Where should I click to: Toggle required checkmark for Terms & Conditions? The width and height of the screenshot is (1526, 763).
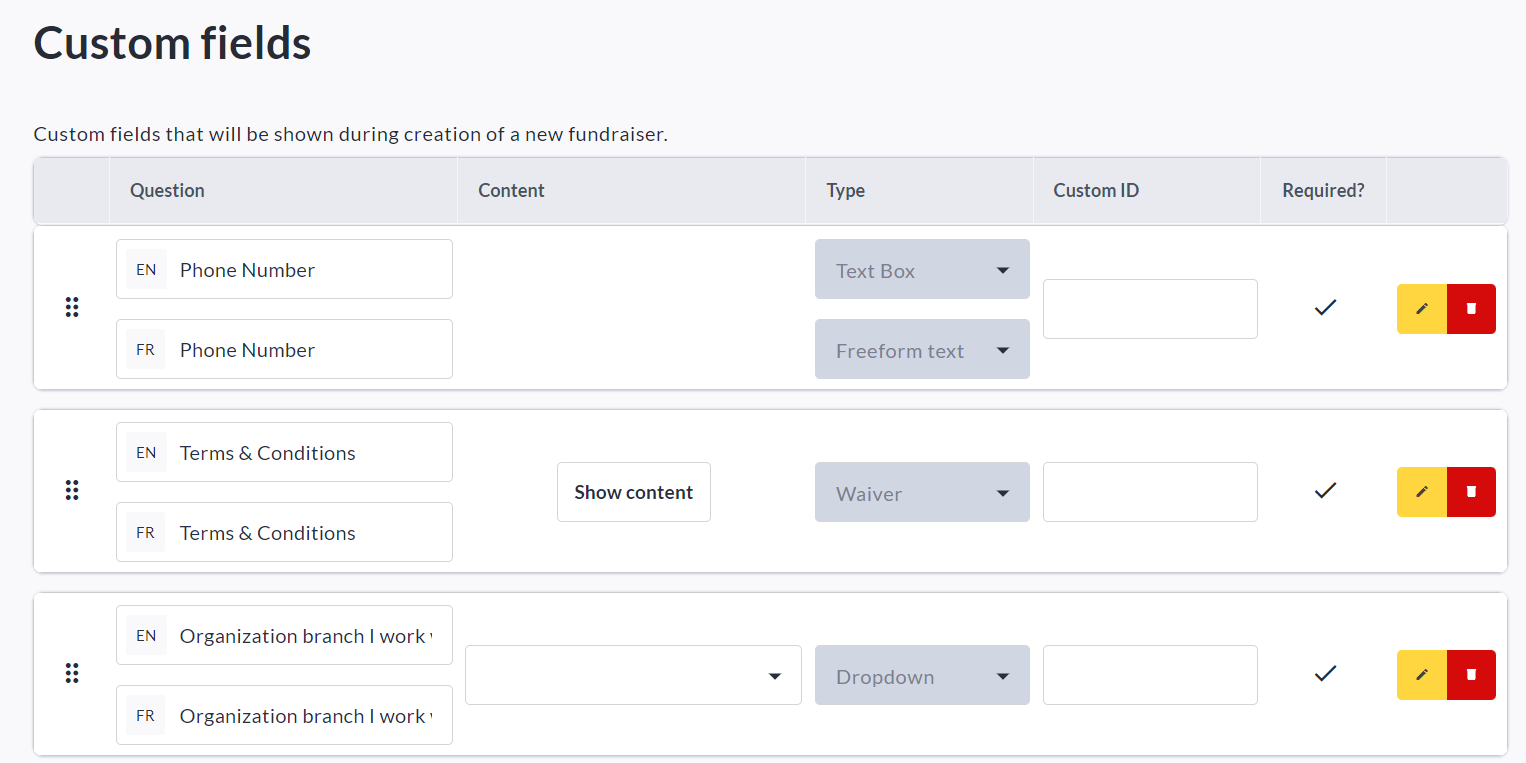pyautogui.click(x=1325, y=491)
